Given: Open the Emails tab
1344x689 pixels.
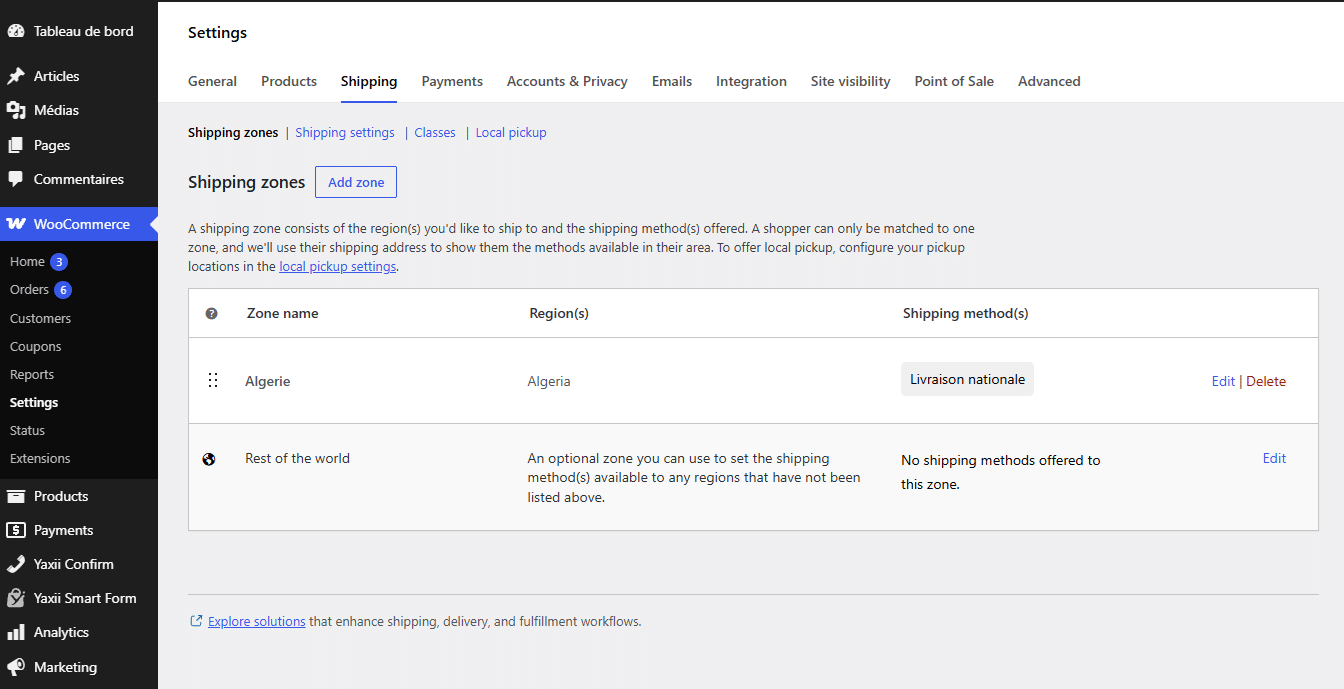Looking at the screenshot, I should coord(672,81).
